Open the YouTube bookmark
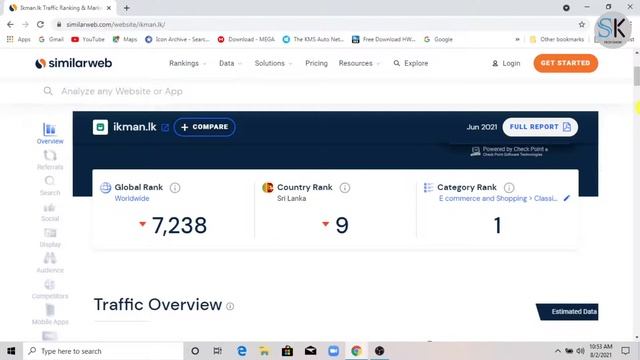Screen dimensions: 640x360 point(88,39)
